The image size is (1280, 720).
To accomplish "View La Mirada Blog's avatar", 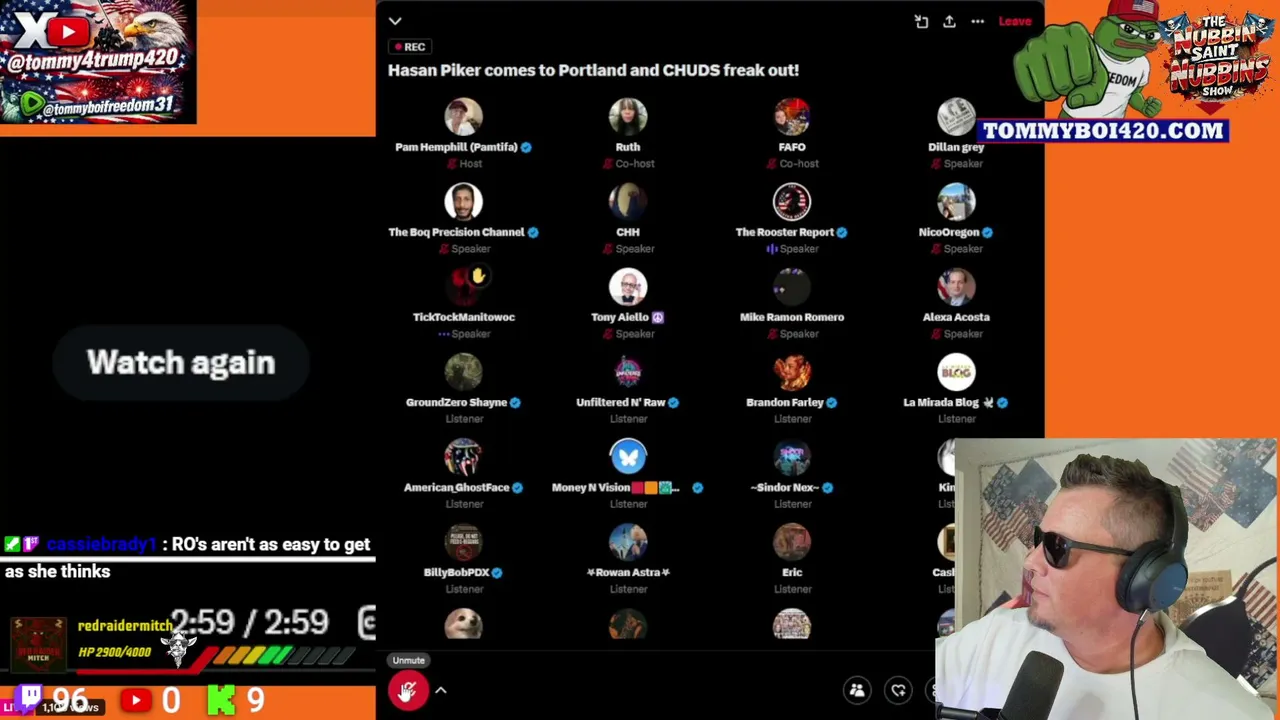I will tap(956, 372).
